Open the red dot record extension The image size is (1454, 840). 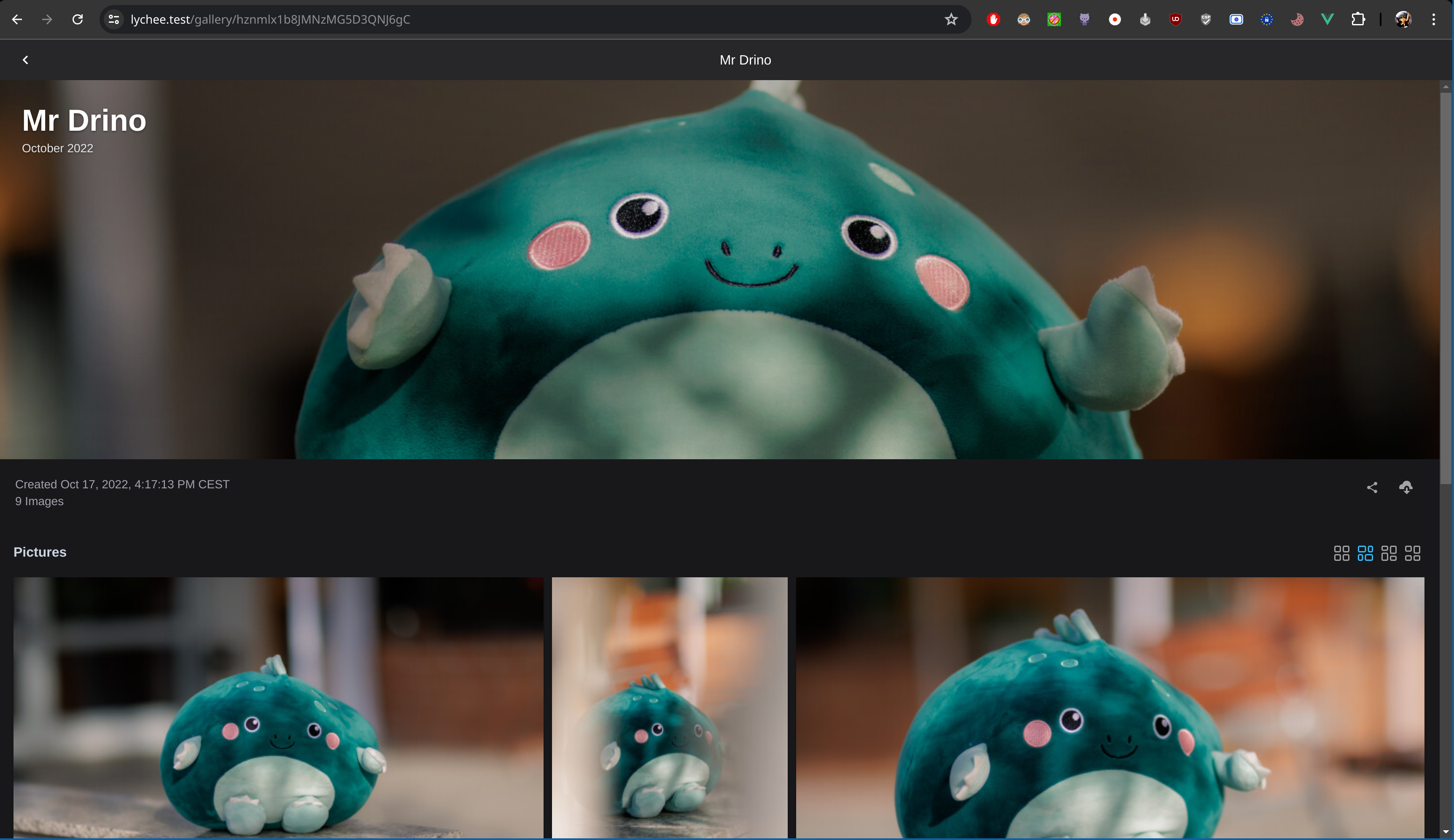point(1115,20)
